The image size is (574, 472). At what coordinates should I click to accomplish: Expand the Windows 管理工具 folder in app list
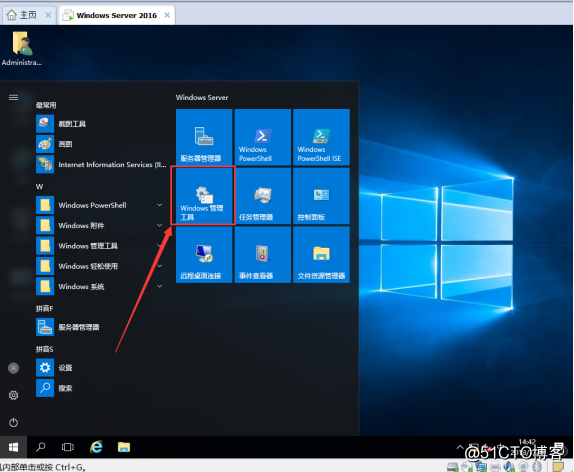coord(101,246)
